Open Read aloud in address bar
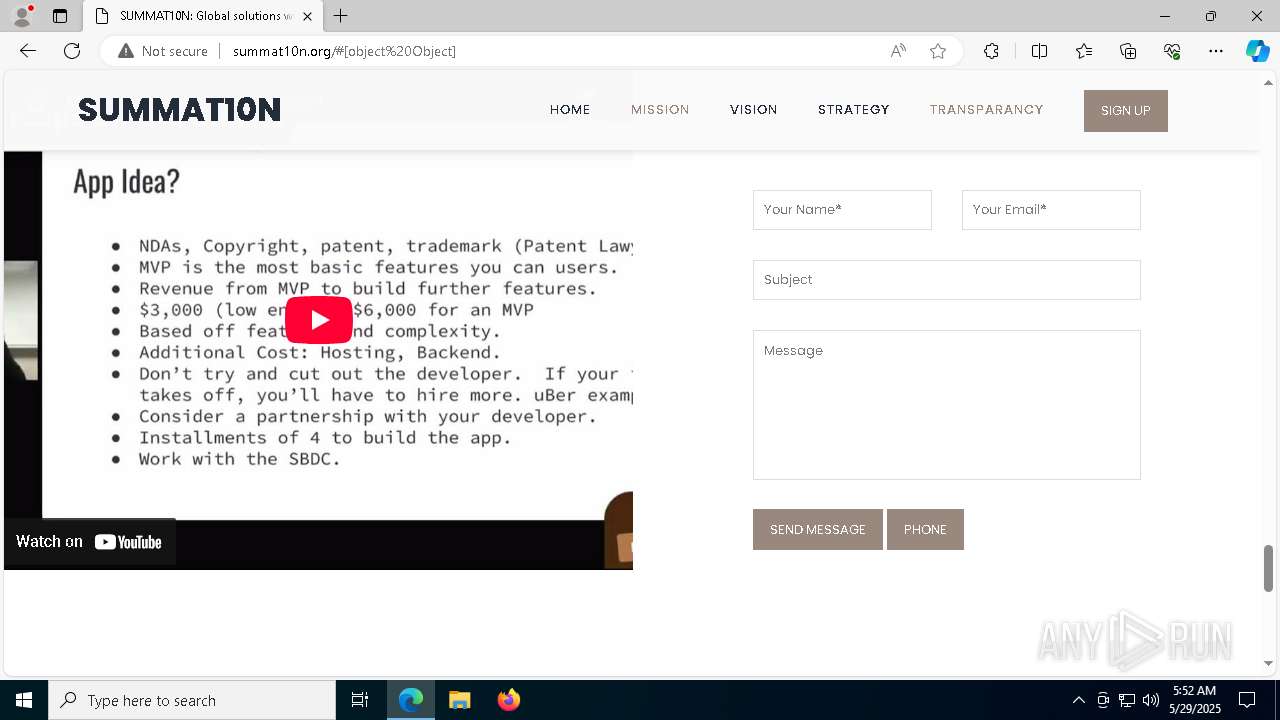Image resolution: width=1280 pixels, height=720 pixels. point(898,51)
